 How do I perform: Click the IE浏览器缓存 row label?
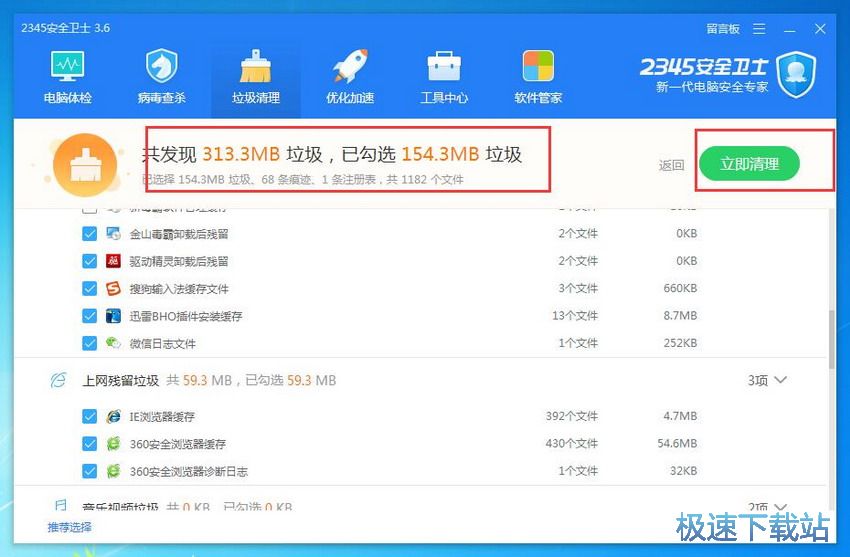(162, 417)
